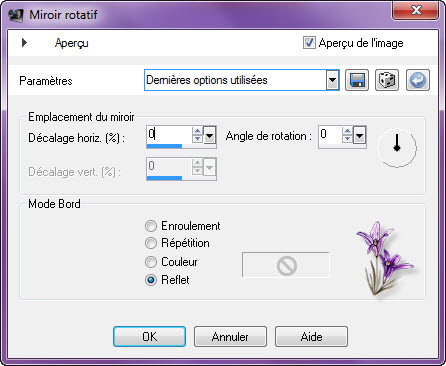This screenshot has width=446, height=366.
Task: Click the rotation angle dial
Action: point(397,147)
